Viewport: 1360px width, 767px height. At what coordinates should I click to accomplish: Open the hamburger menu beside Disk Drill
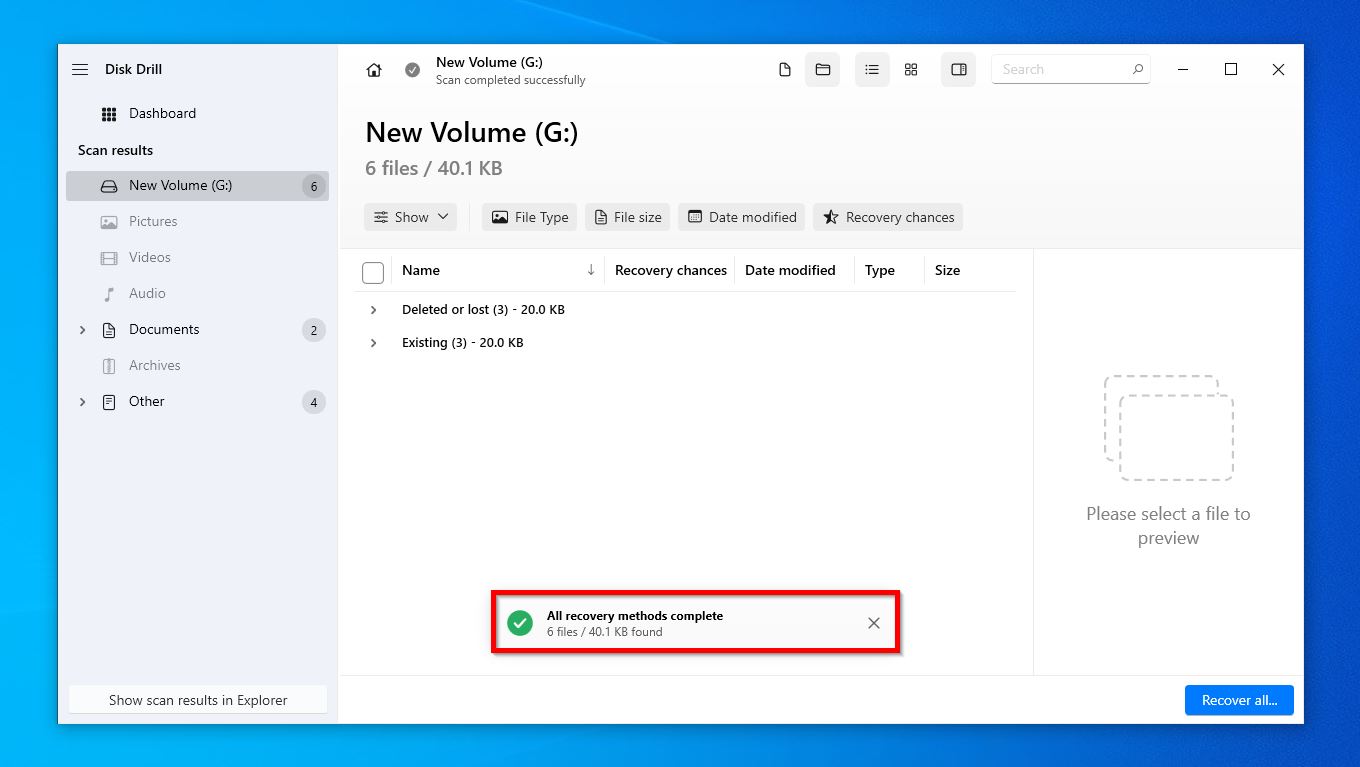click(x=80, y=70)
